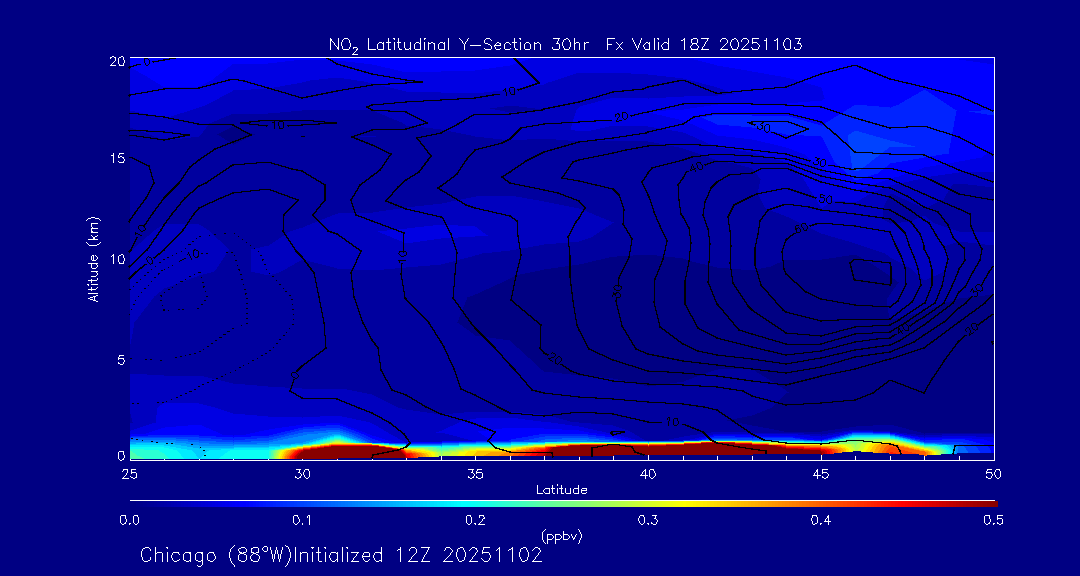Click the 45 latitude tick label
Viewport: 1080px width, 576px height.
coord(821,474)
